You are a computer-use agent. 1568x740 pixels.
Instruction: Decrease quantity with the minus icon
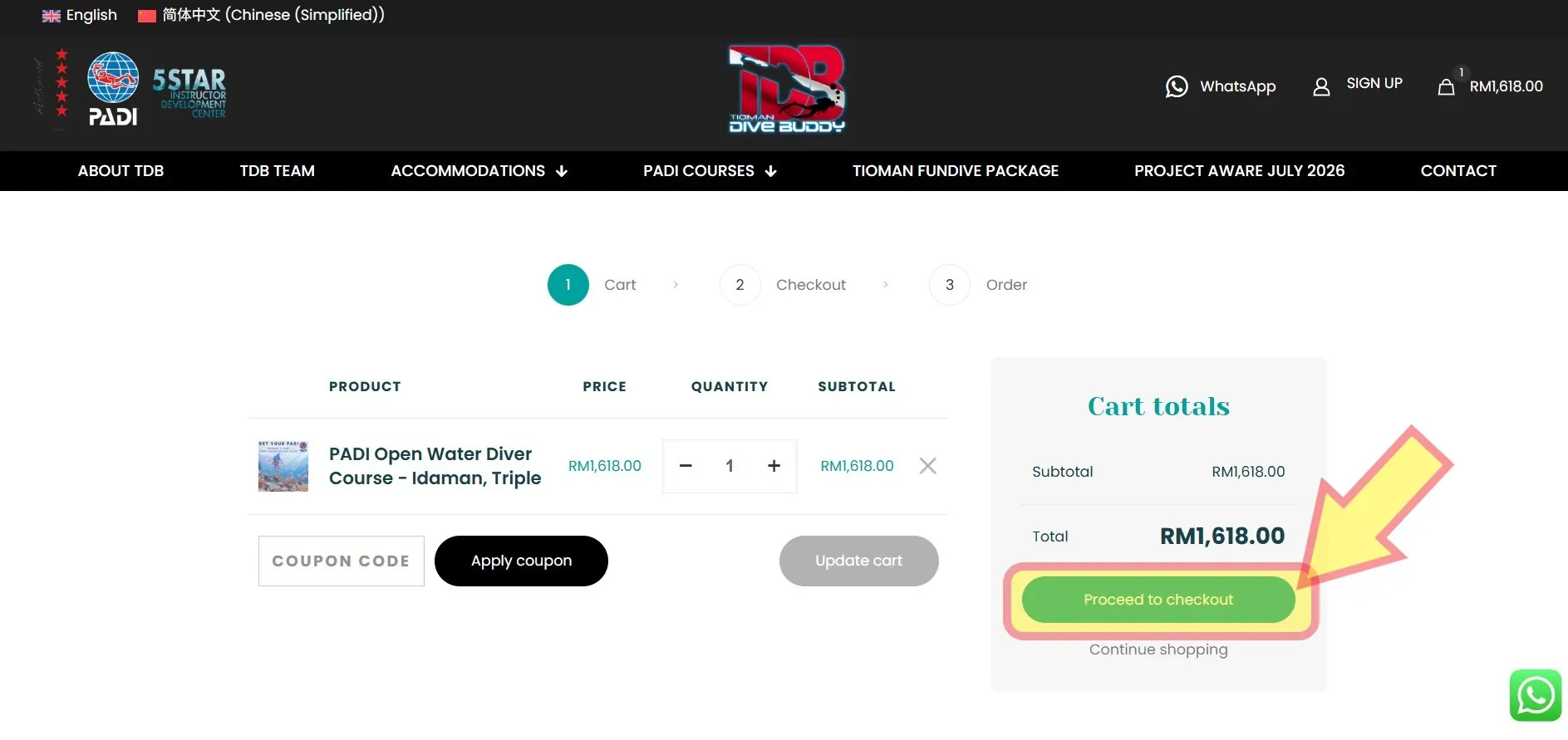pyautogui.click(x=686, y=466)
